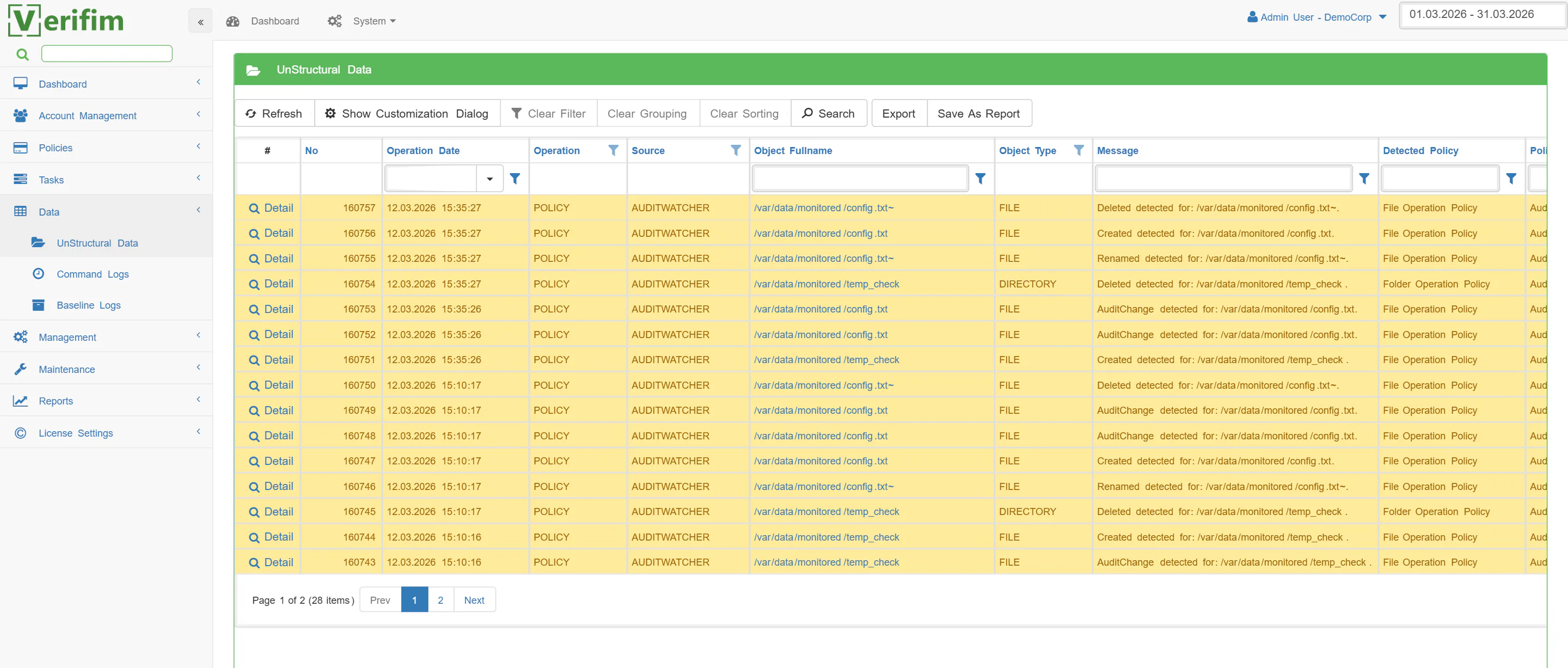Click the Refresh button
The image size is (1568, 668).
click(274, 113)
